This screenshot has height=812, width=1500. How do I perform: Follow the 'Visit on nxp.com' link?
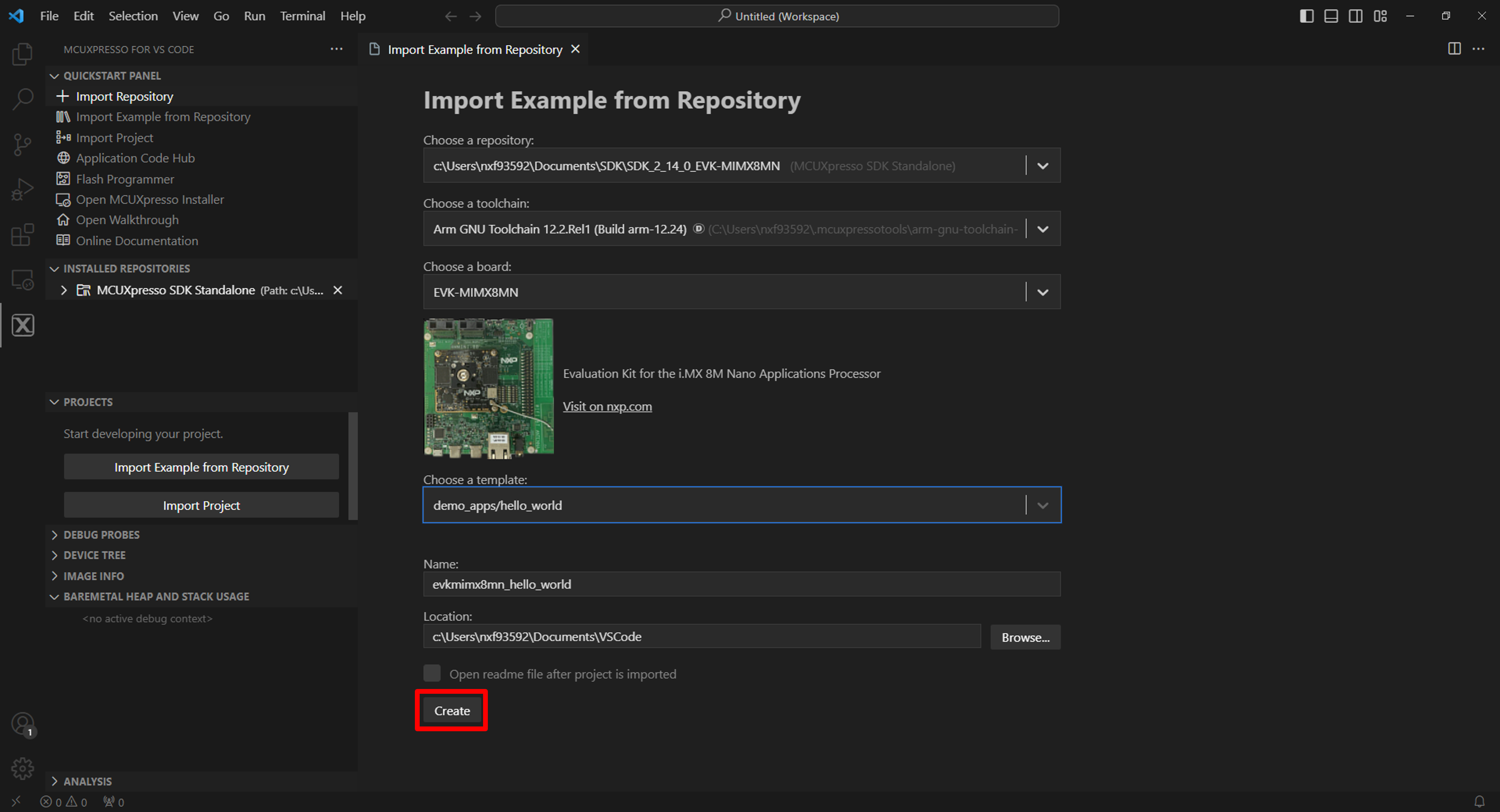tap(607, 406)
